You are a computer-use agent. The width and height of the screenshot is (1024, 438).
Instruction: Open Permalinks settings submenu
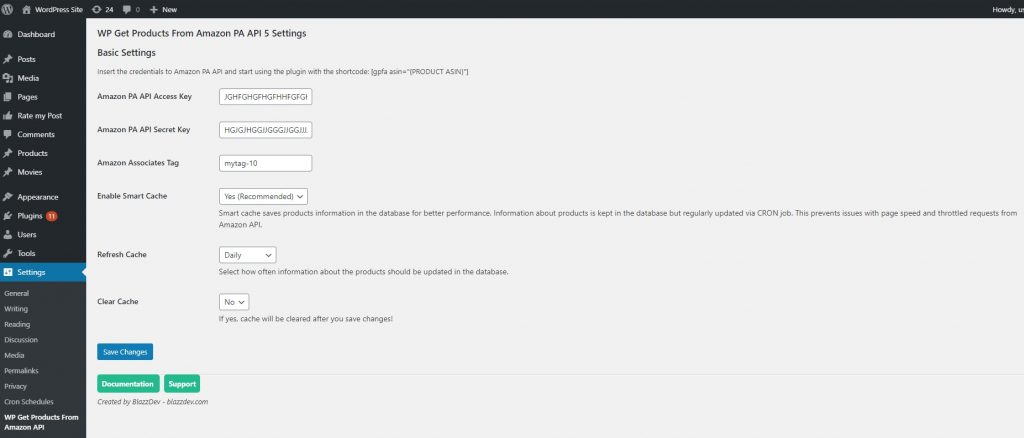pyautogui.click(x=21, y=371)
